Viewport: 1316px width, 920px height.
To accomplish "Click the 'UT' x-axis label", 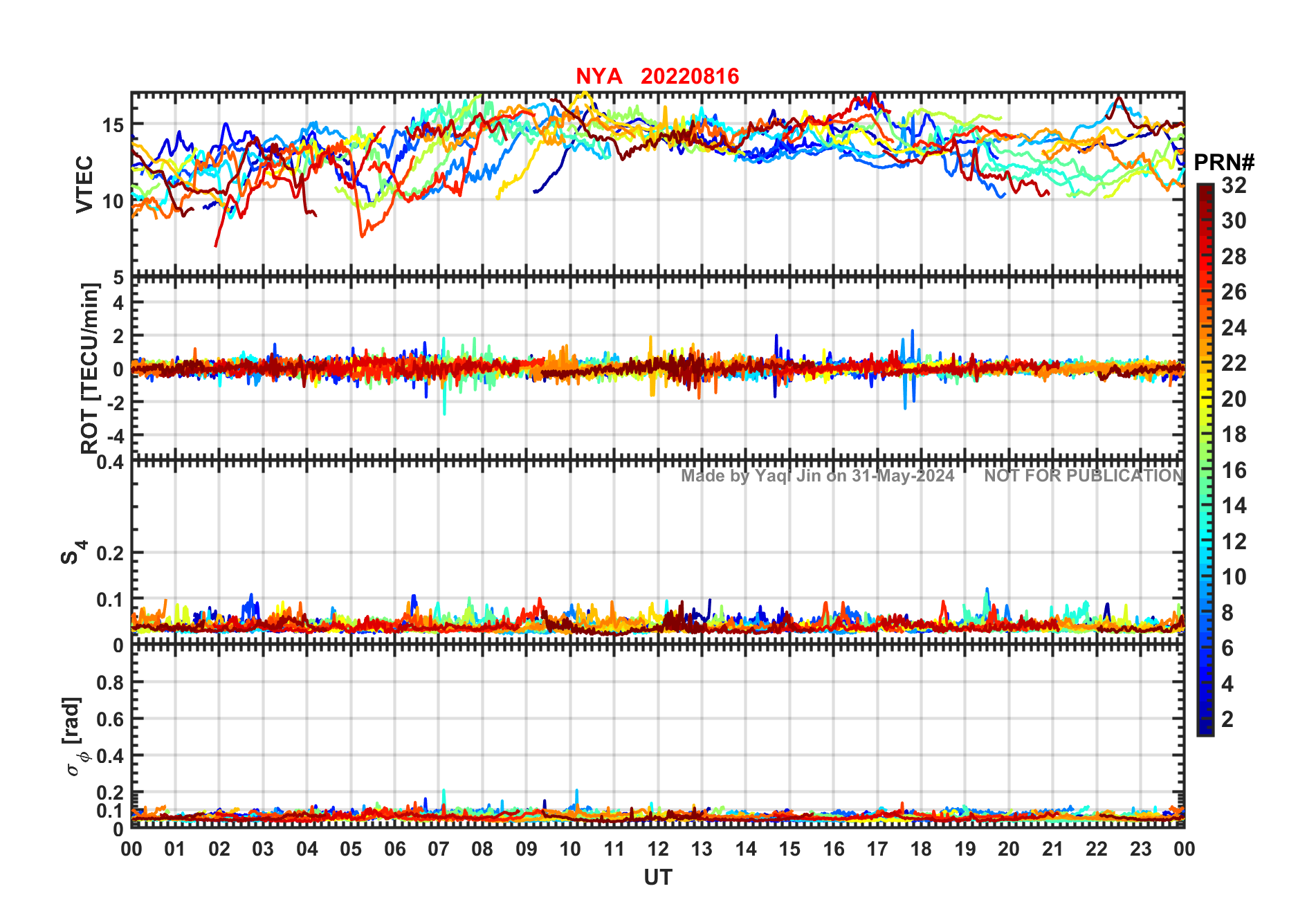I will click(657, 877).
